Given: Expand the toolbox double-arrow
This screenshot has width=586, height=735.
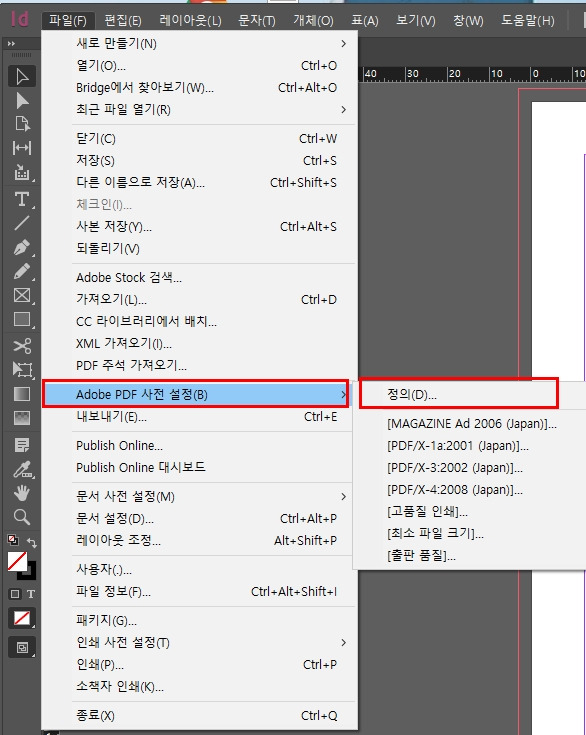Looking at the screenshot, I should [x=11, y=44].
